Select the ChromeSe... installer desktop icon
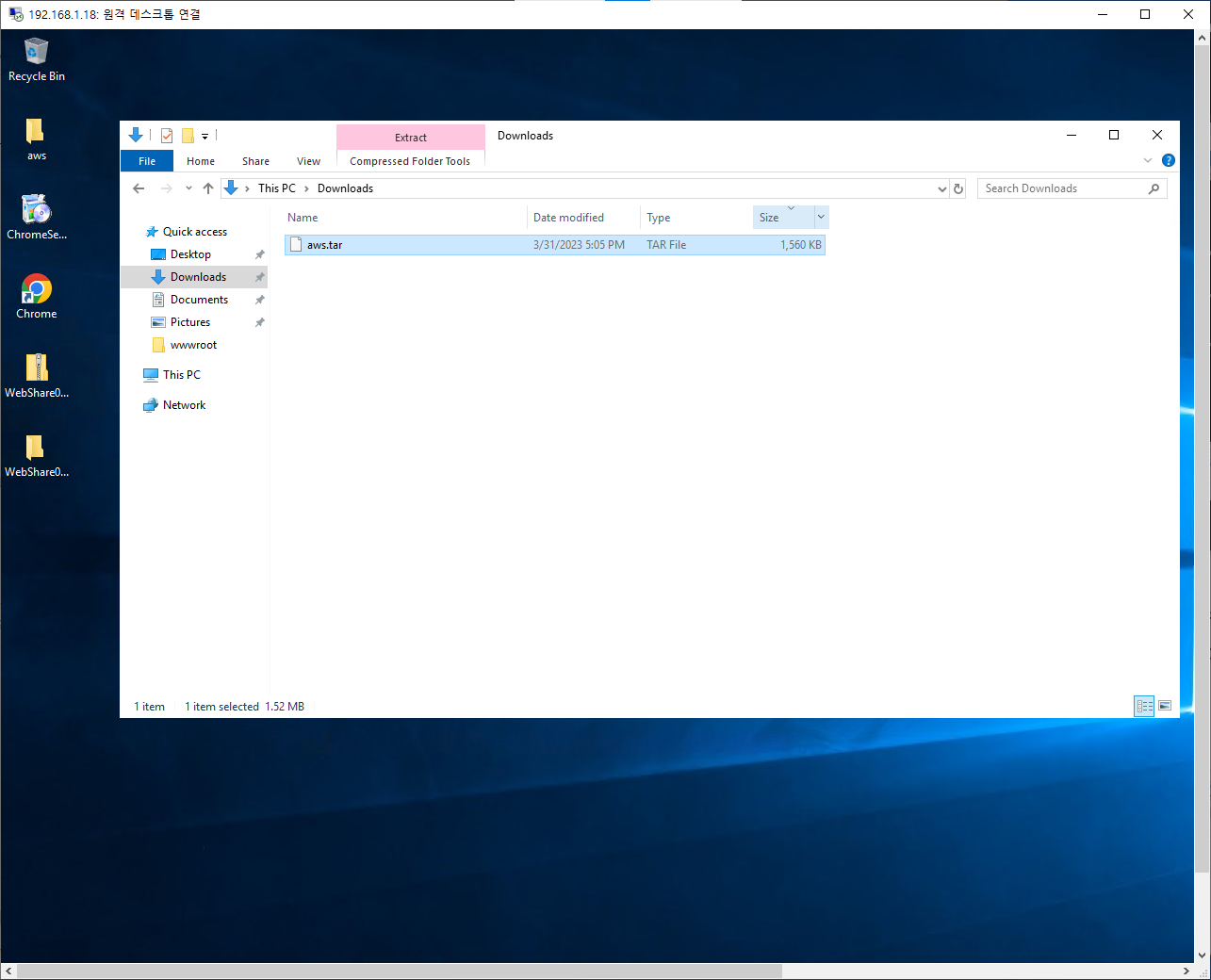The image size is (1211, 980). (36, 217)
